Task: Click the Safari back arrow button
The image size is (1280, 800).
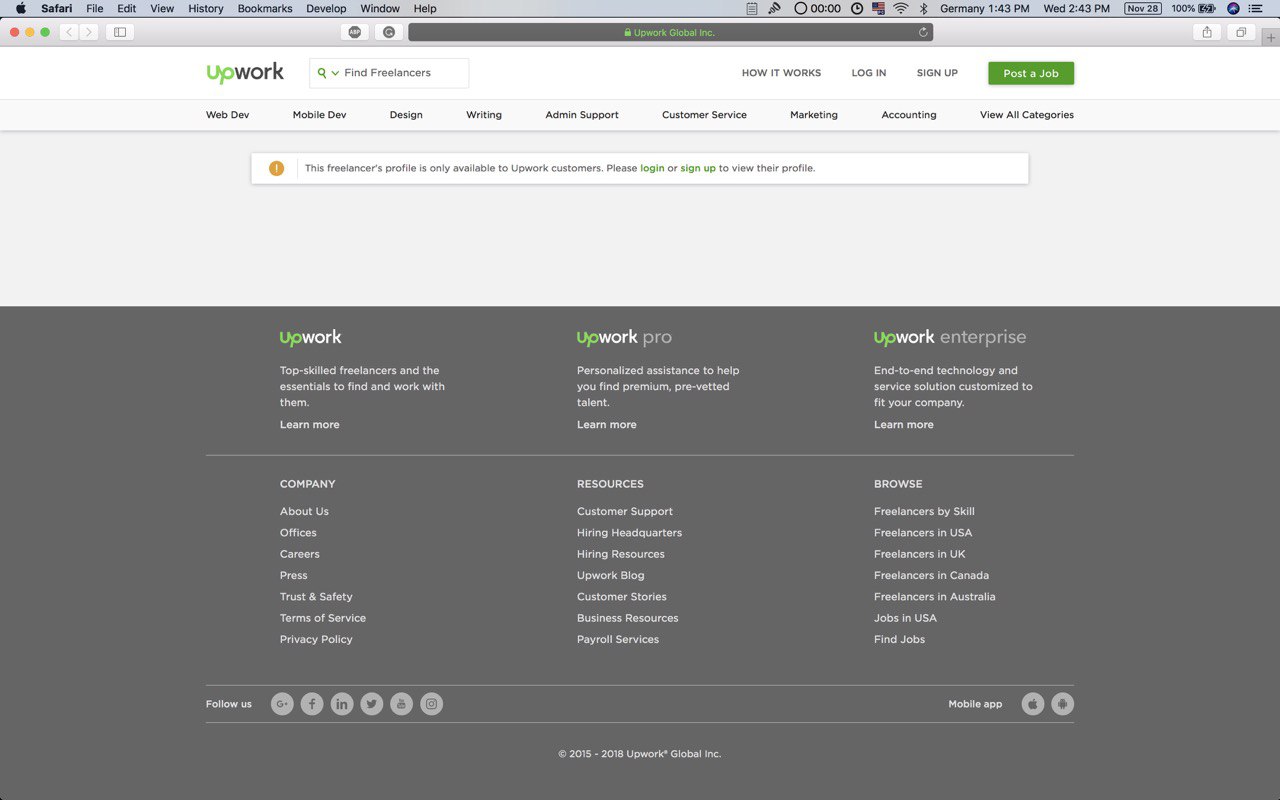Action: (69, 32)
